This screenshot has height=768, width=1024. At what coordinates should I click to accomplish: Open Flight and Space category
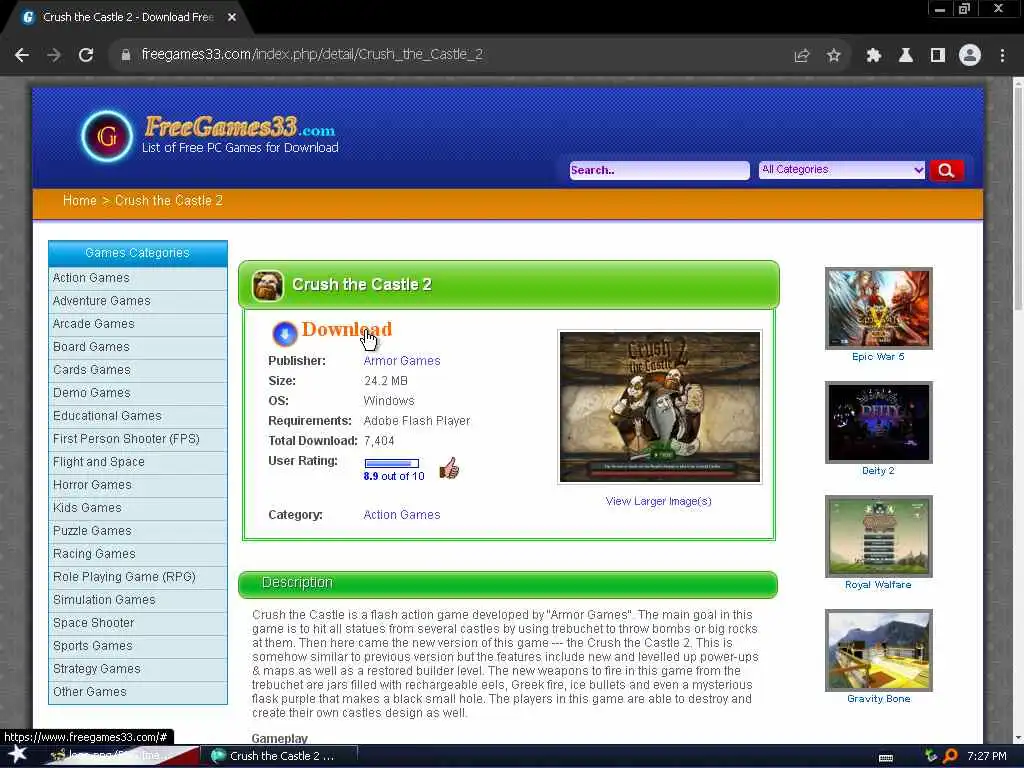click(x=138, y=462)
